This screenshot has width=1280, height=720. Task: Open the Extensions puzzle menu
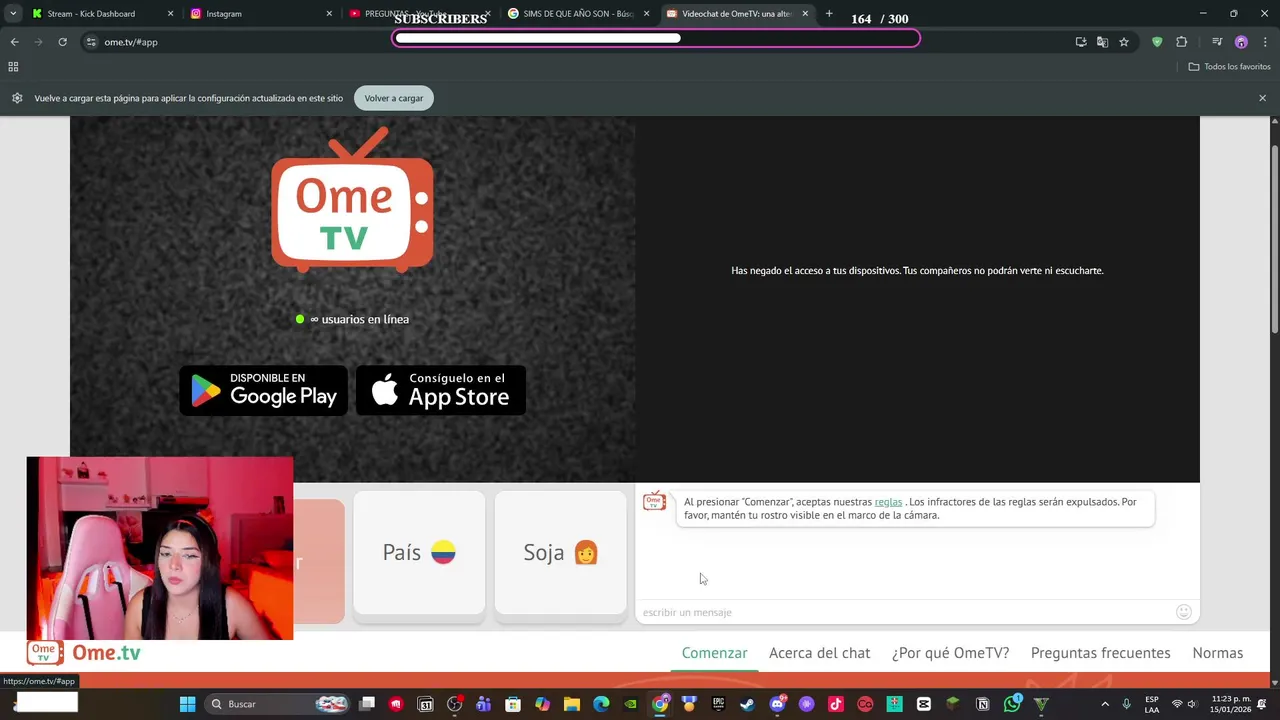click(1182, 42)
